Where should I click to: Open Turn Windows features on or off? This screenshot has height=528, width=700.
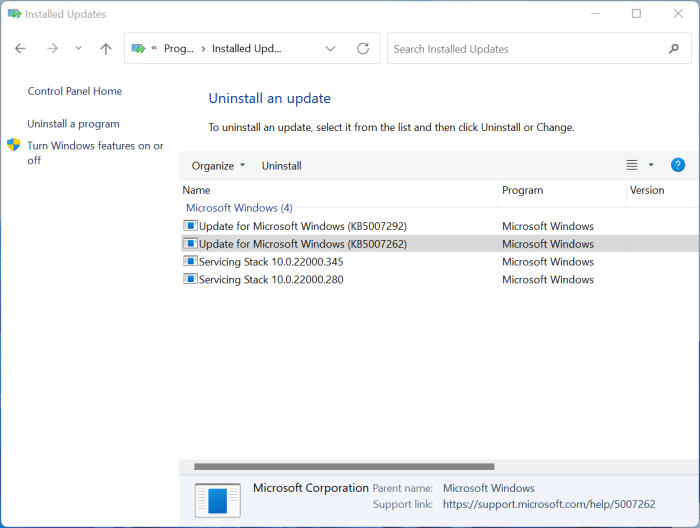point(95,153)
